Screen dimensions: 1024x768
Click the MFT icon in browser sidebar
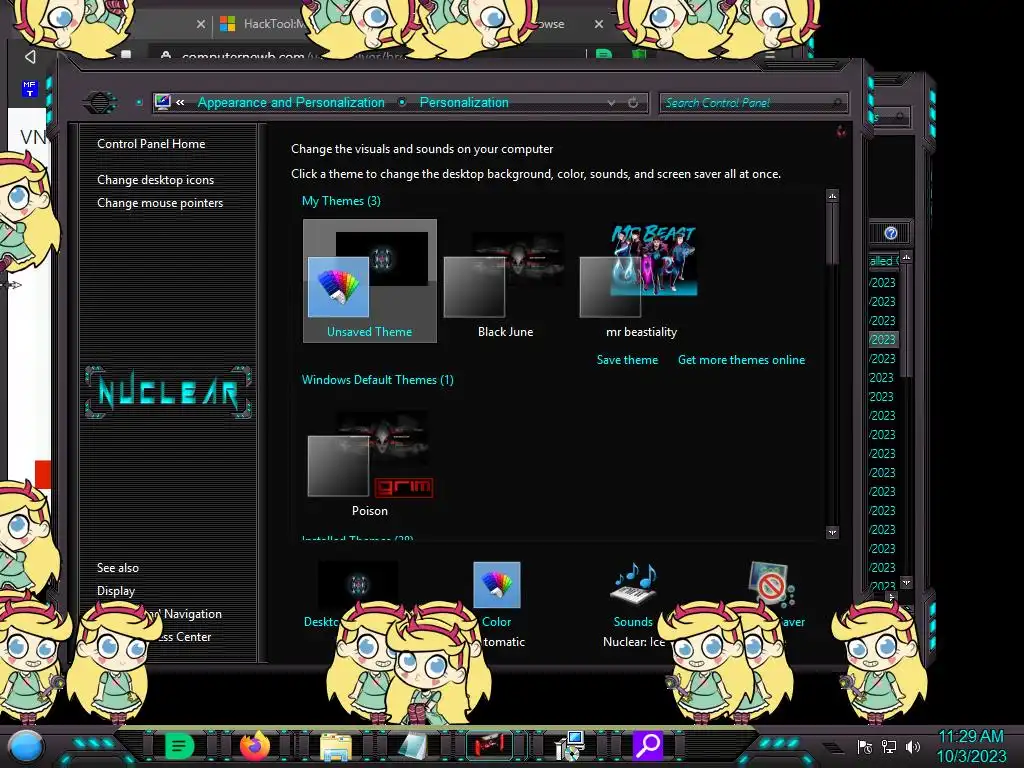[29, 88]
